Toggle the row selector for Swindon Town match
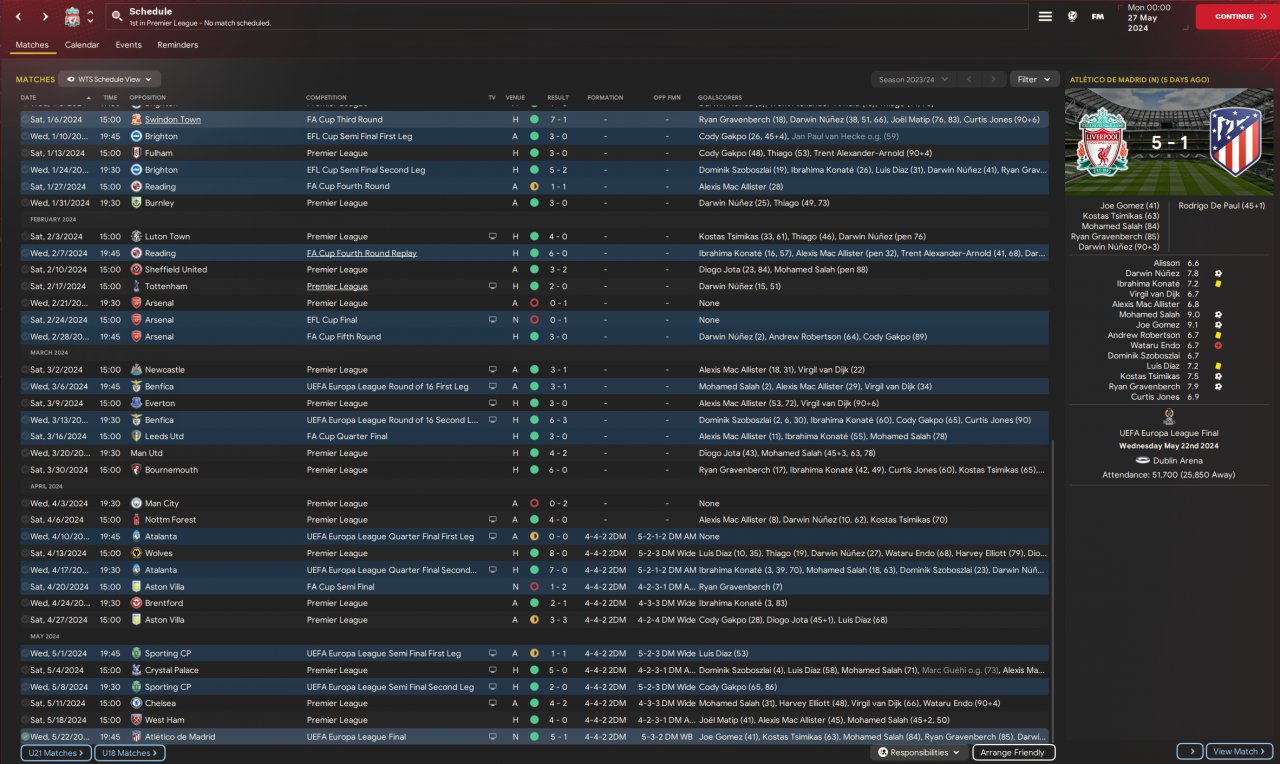Screen dimensions: 1280x764 tap(25, 119)
